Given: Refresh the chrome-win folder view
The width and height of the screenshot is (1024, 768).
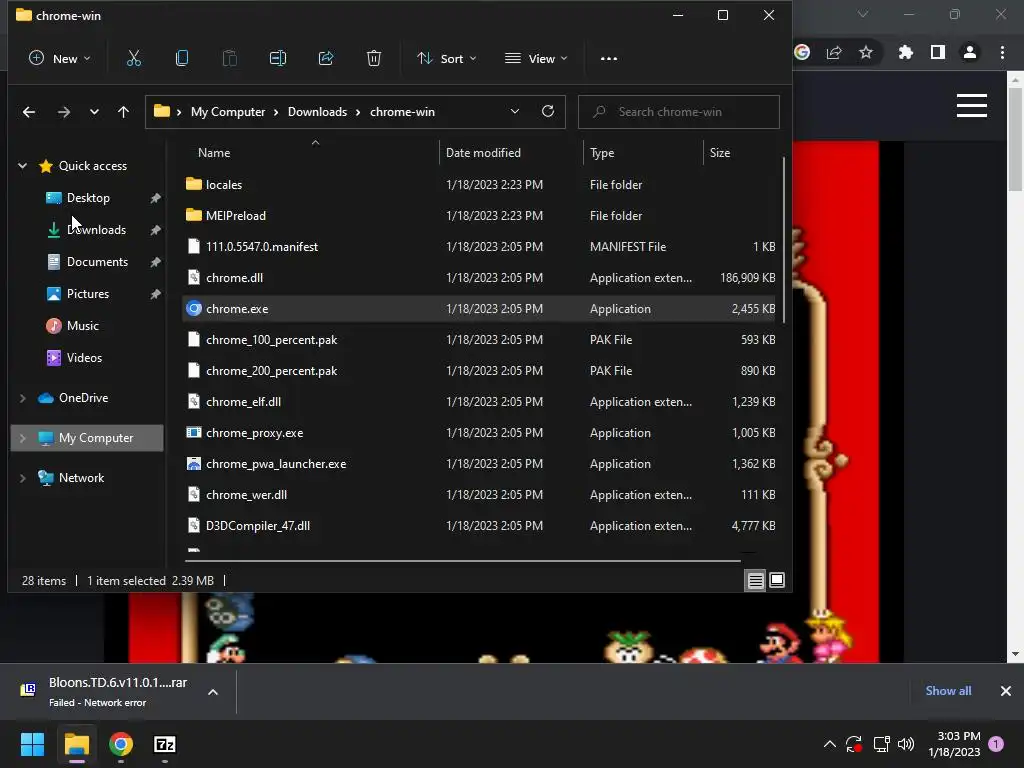Looking at the screenshot, I should pyautogui.click(x=548, y=111).
